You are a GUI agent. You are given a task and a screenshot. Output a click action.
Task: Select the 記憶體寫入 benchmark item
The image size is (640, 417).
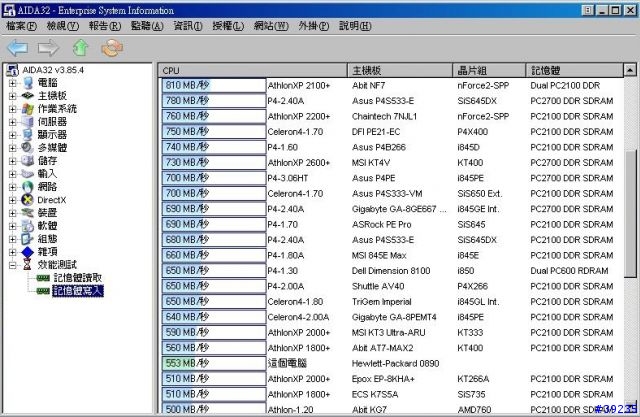coord(78,291)
